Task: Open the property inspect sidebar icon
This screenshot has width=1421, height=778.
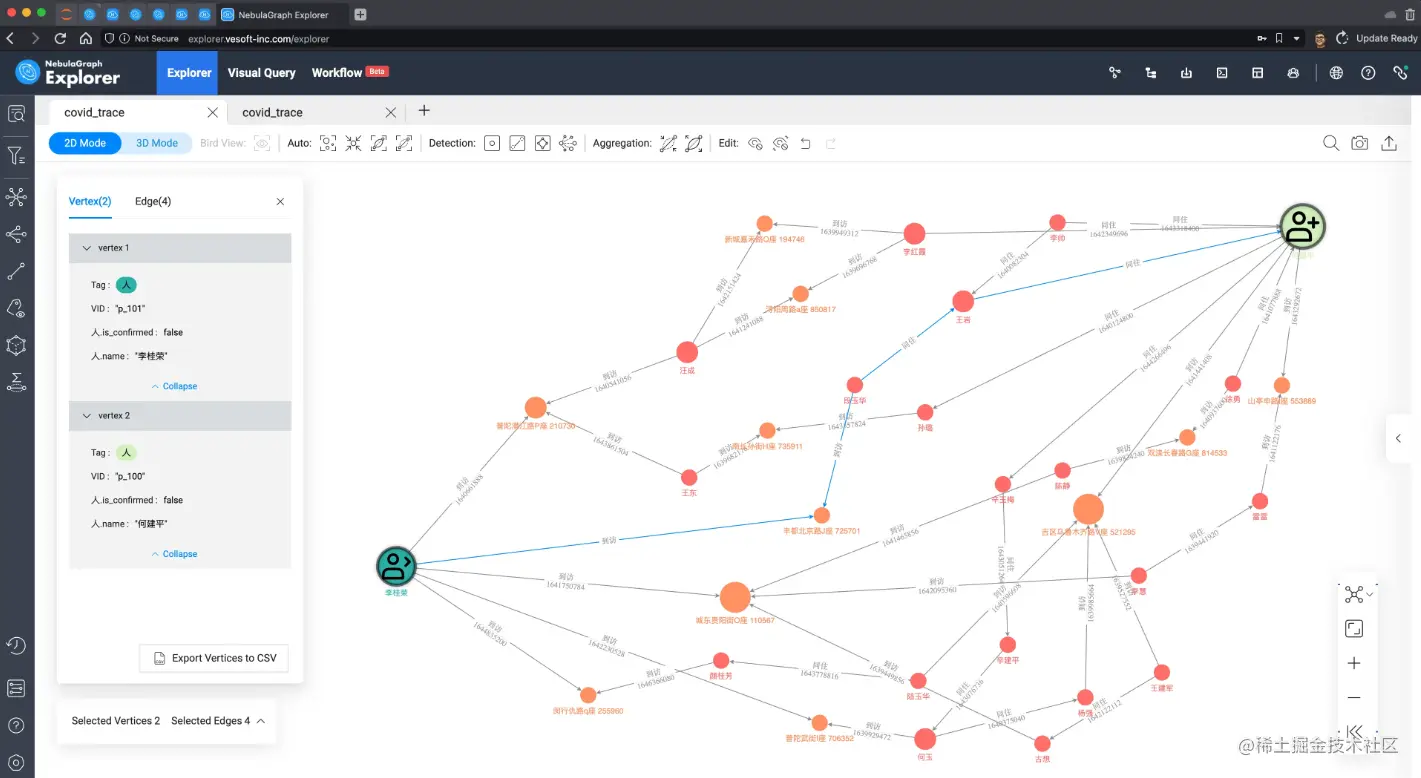Action: [16, 308]
